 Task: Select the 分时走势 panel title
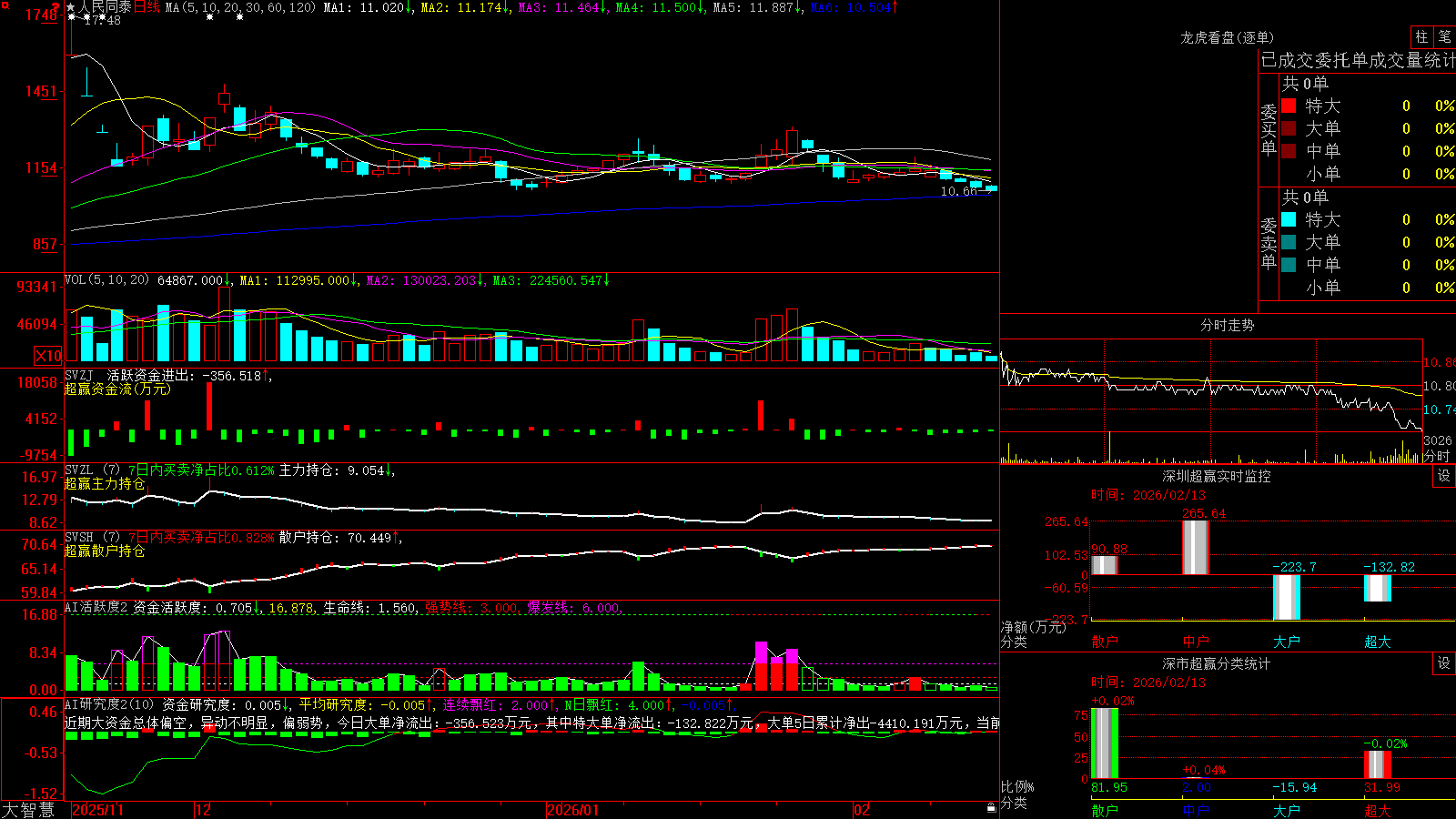(1227, 325)
